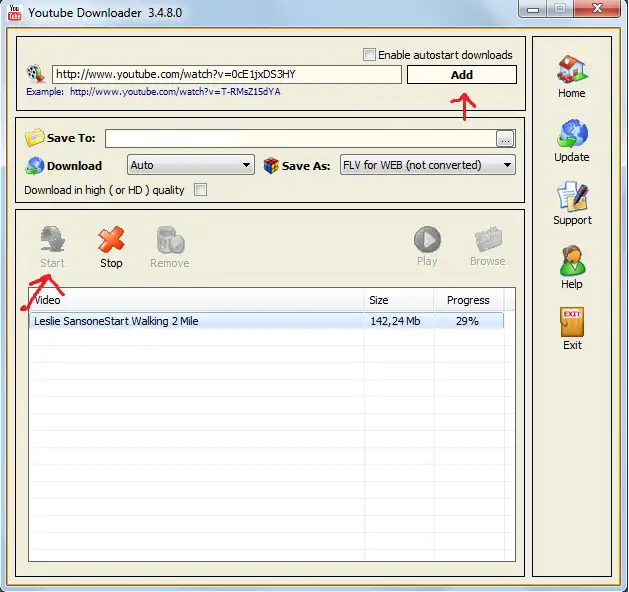The width and height of the screenshot is (629, 592).
Task: Open the Home icon in sidebar
Action: 572,73
